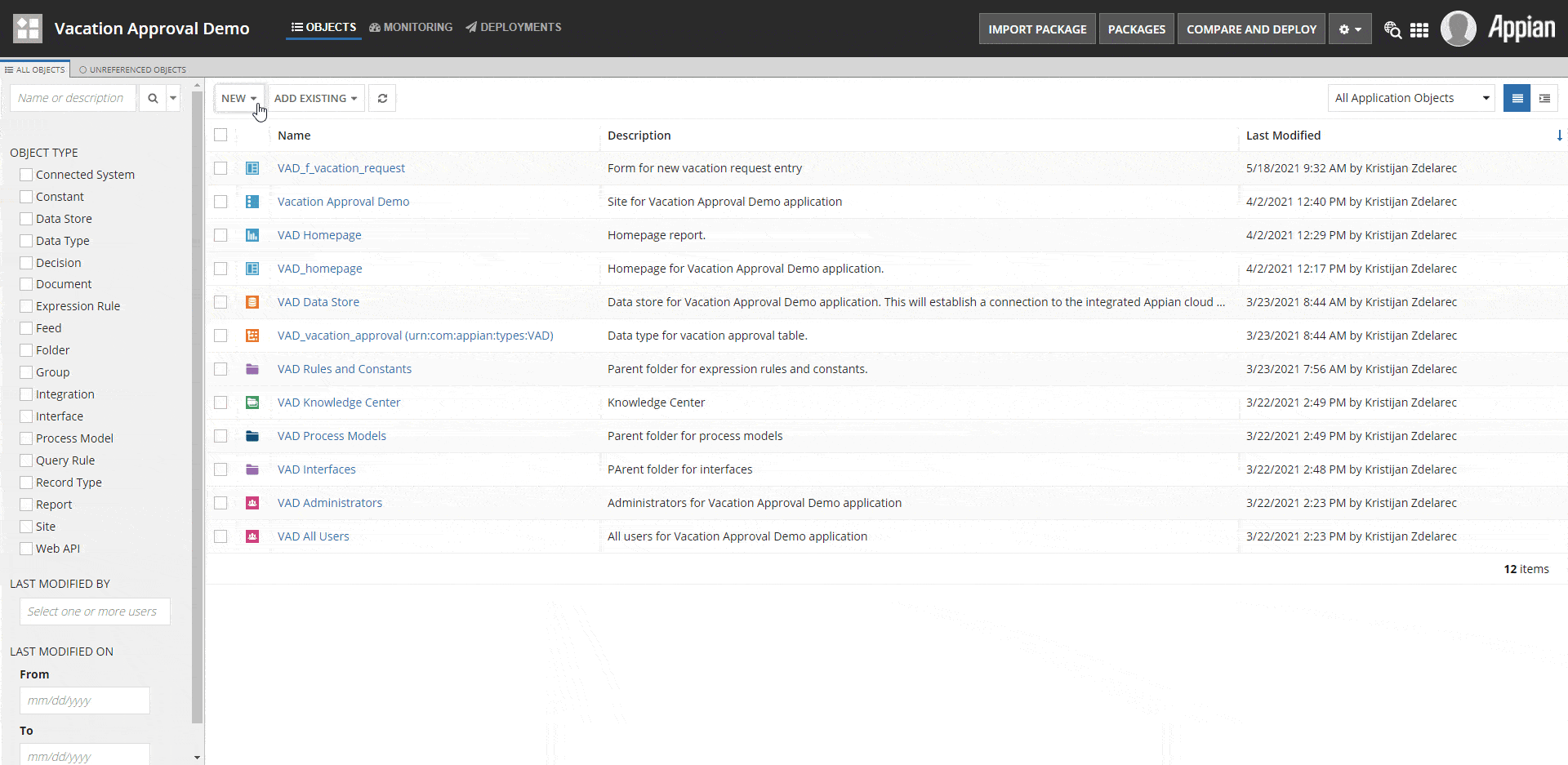Viewport: 1568px width, 765px height.
Task: Click the filter panel scroll down arrow
Action: point(197,758)
